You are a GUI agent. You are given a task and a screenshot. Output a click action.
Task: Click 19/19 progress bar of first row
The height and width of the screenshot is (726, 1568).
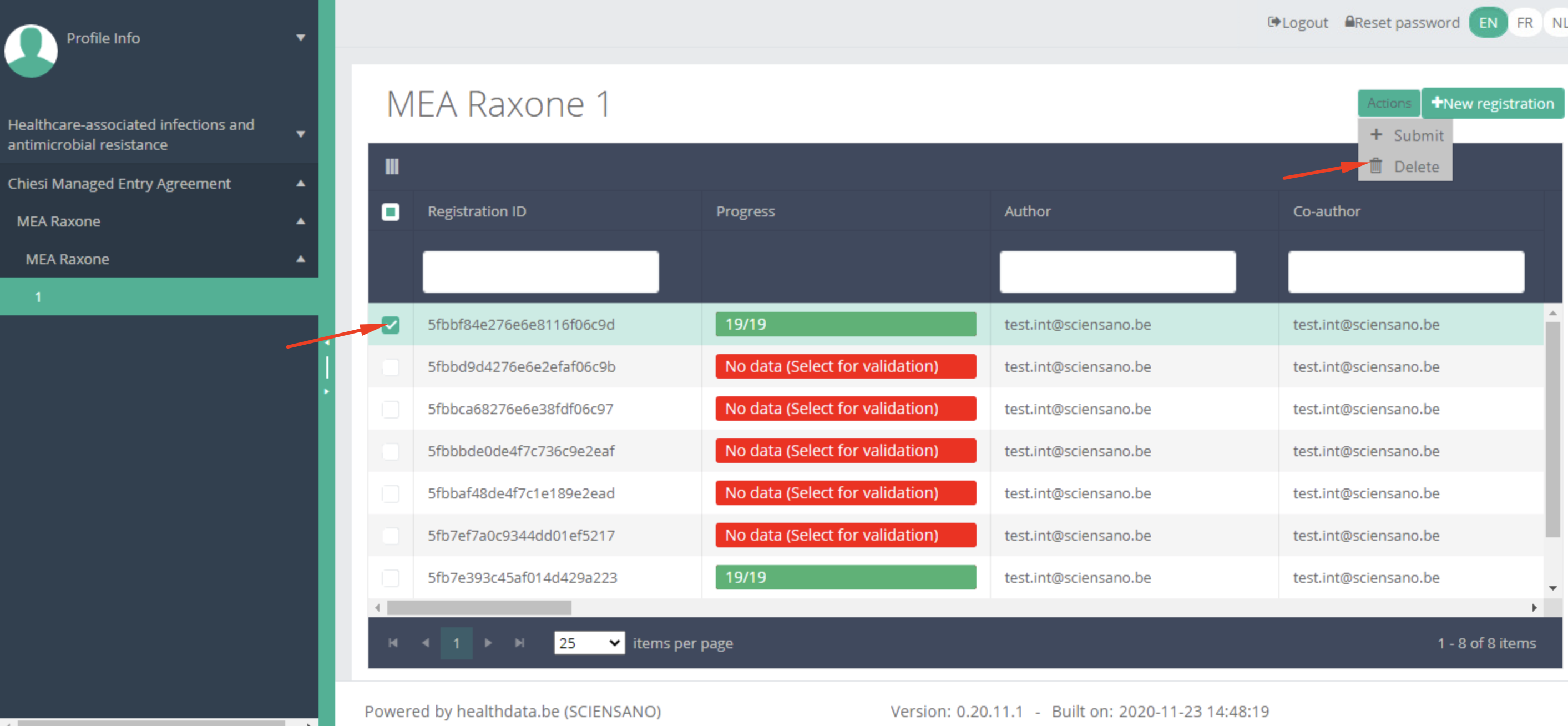point(846,324)
